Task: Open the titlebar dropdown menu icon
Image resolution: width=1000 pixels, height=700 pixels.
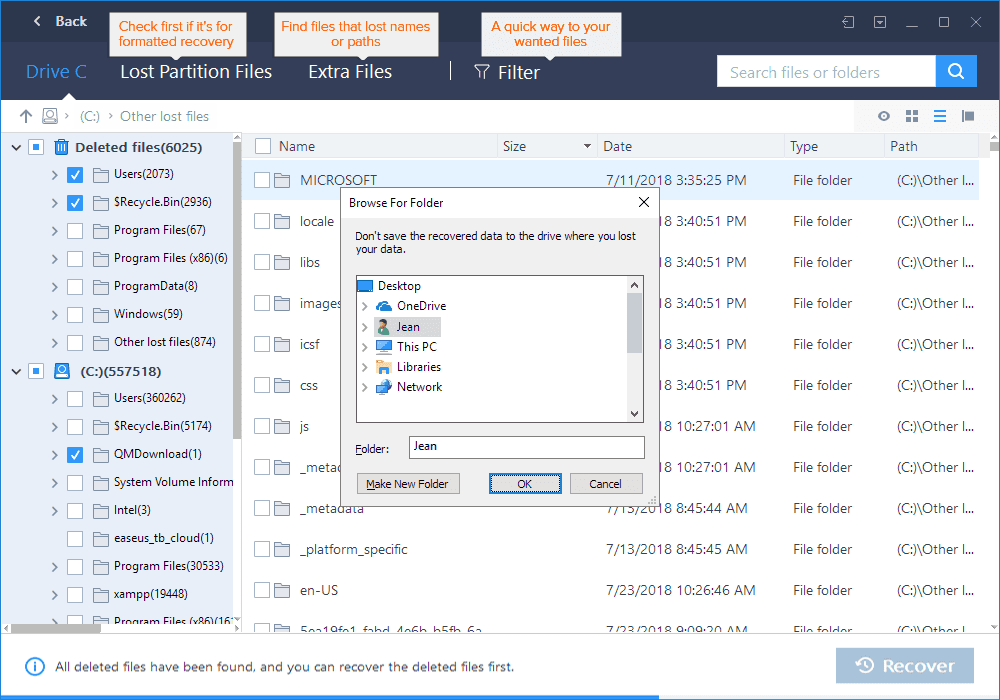Action: tap(880, 21)
